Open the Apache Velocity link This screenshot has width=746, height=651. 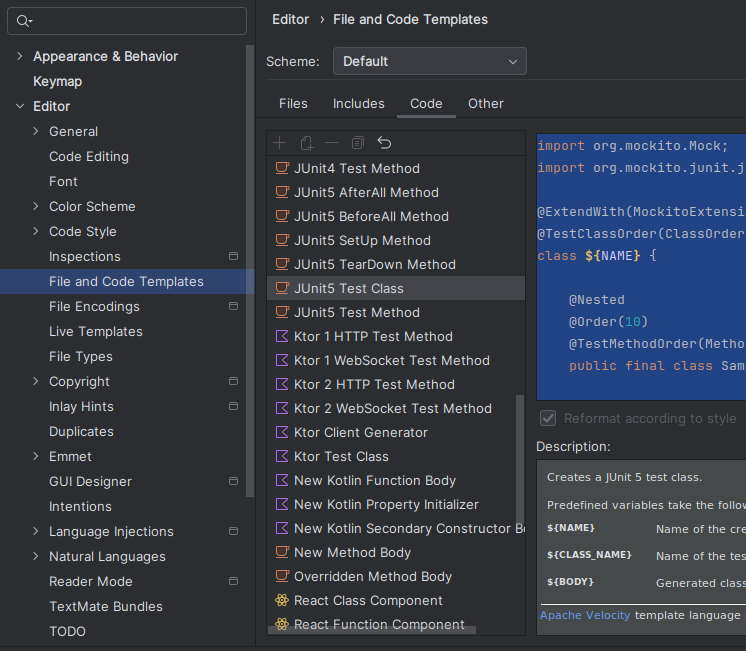coord(585,615)
